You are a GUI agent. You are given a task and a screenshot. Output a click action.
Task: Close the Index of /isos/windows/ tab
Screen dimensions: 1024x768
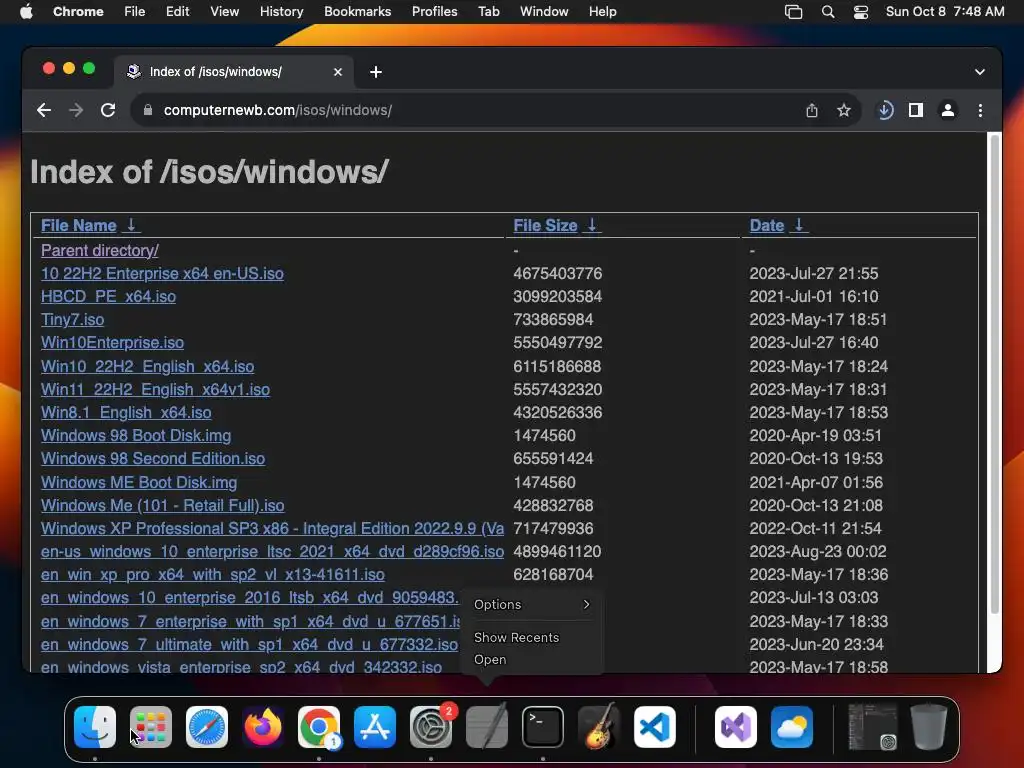coord(338,72)
